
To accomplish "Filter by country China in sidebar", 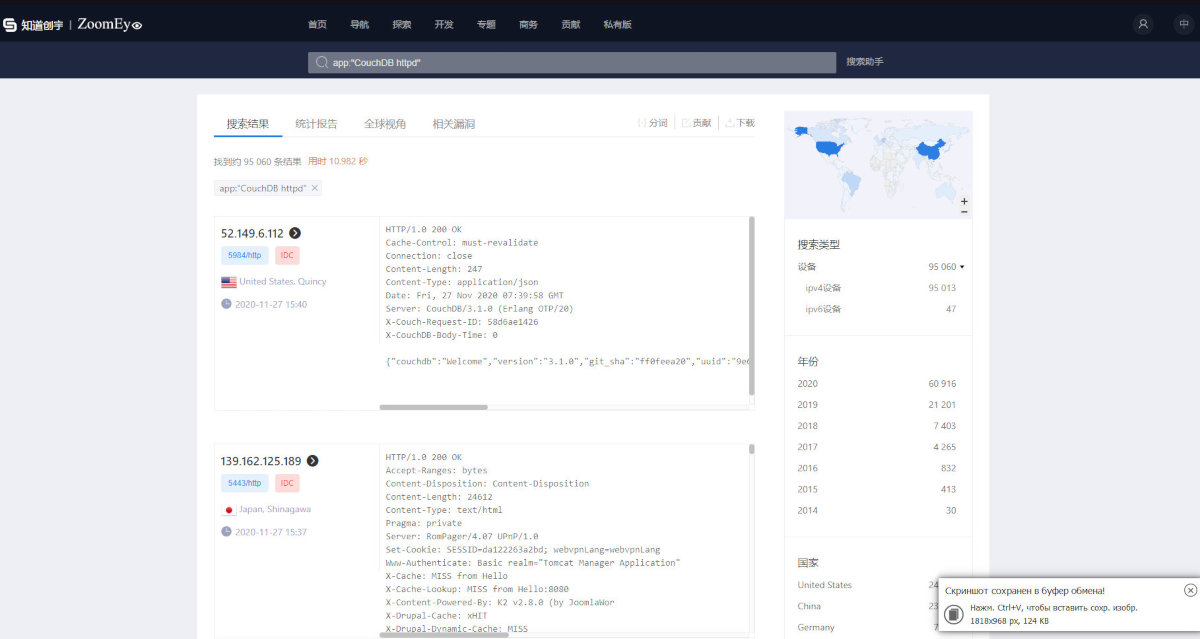I will (x=809, y=606).
